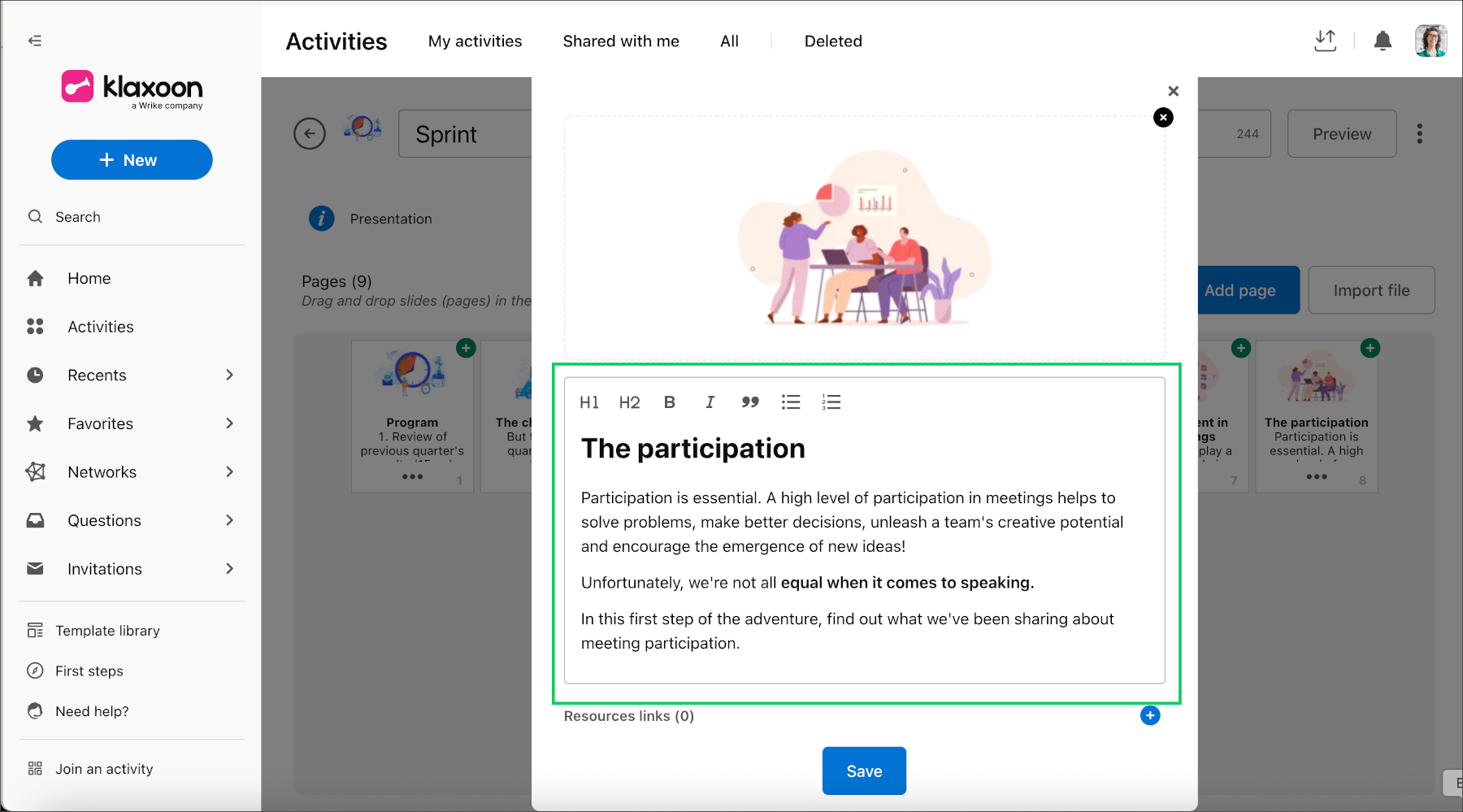This screenshot has width=1463, height=812.
Task: Add a resource link with plus icon
Action: [1150, 715]
